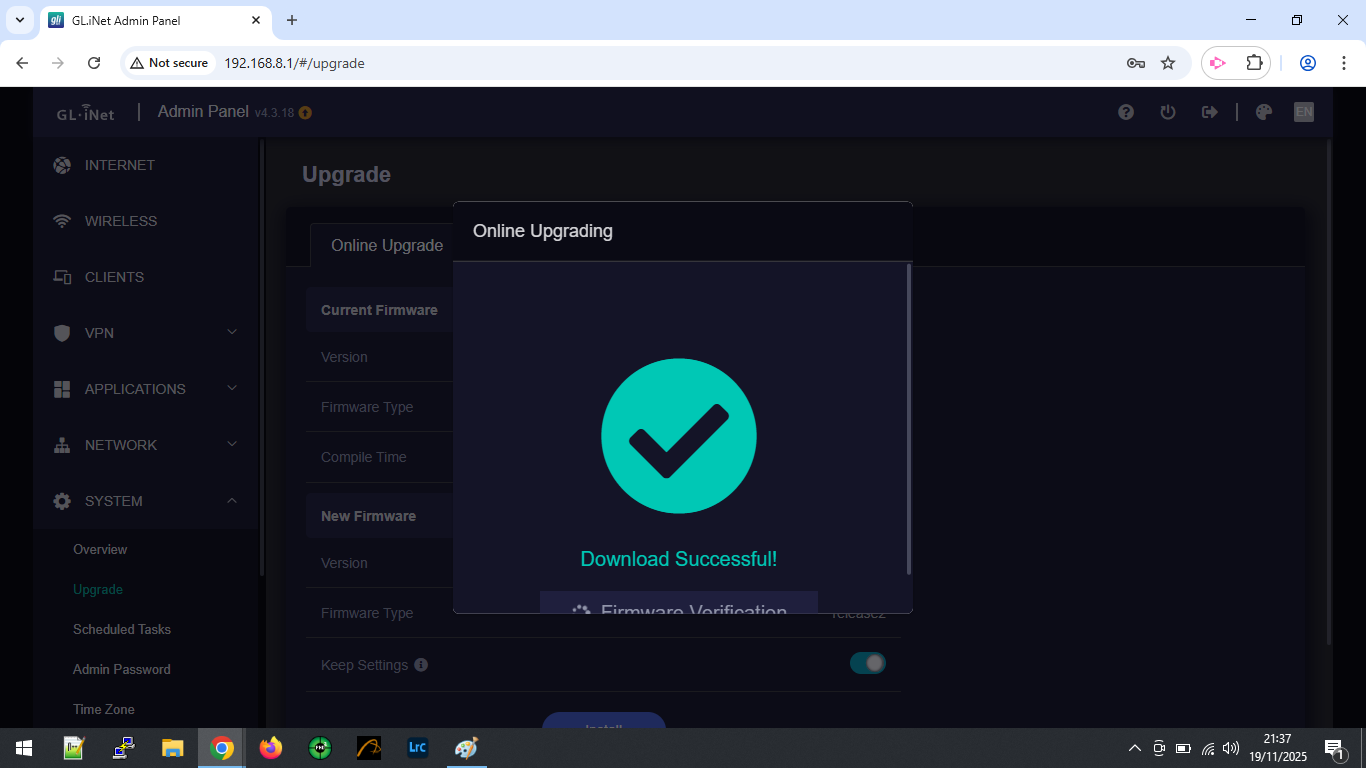The image size is (1366, 768).
Task: Open the Admin Password settings
Action: pyautogui.click(x=122, y=669)
